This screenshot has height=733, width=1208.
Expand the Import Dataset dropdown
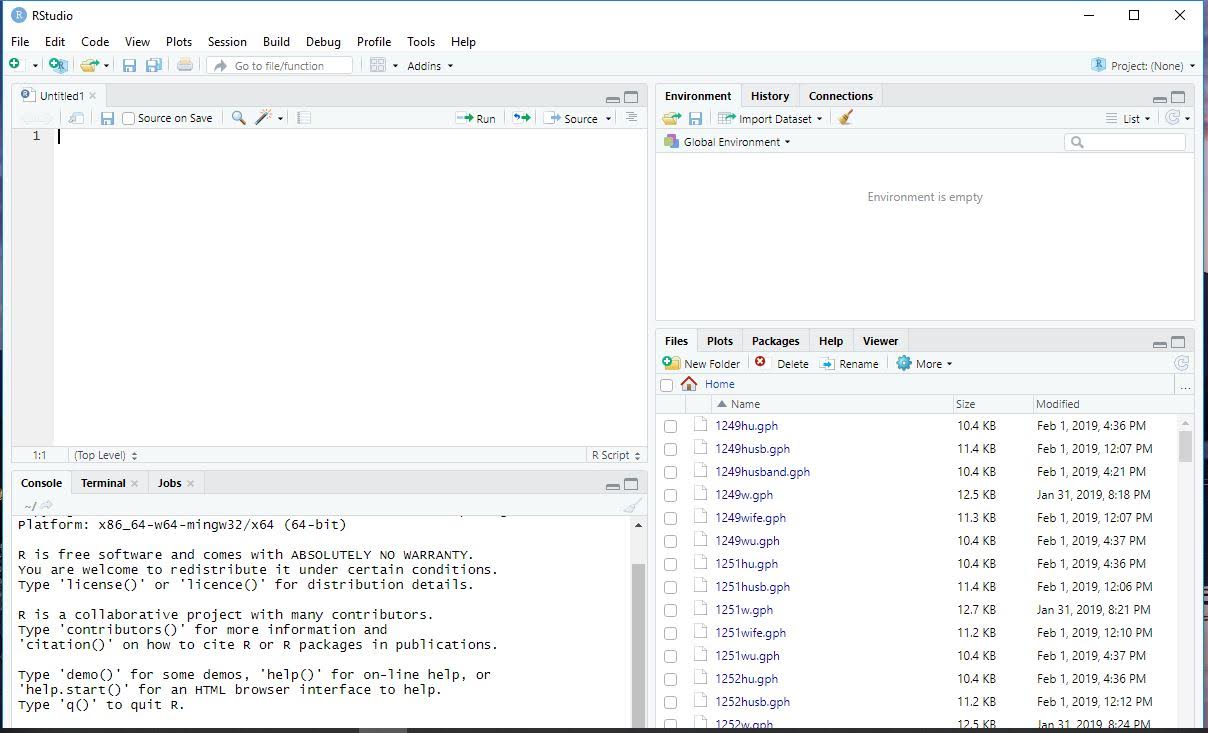coord(770,118)
